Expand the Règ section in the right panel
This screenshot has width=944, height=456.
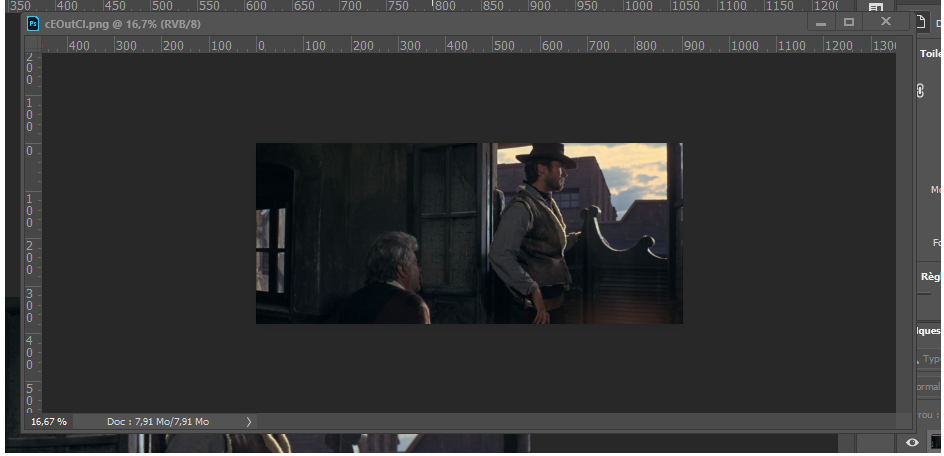click(x=929, y=277)
